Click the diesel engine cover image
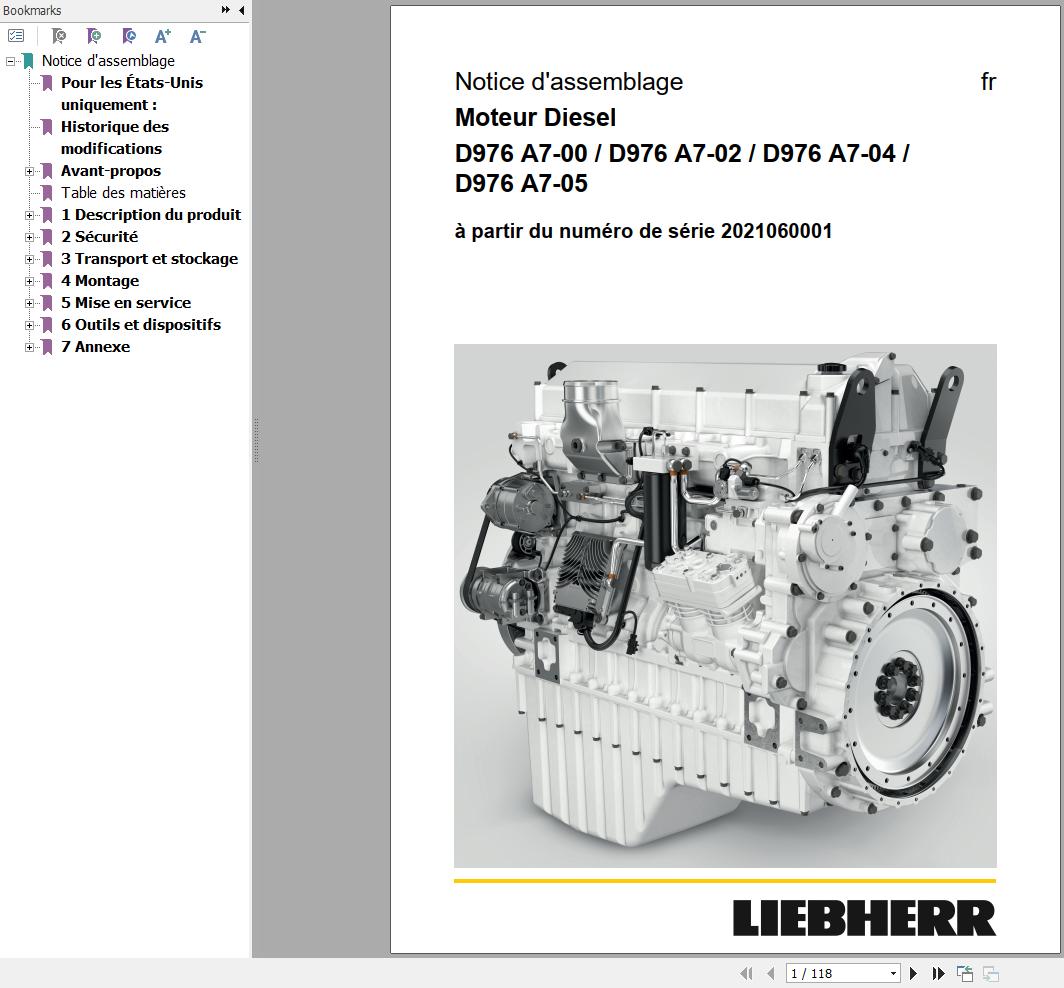Image resolution: width=1064 pixels, height=988 pixels. pyautogui.click(x=725, y=605)
